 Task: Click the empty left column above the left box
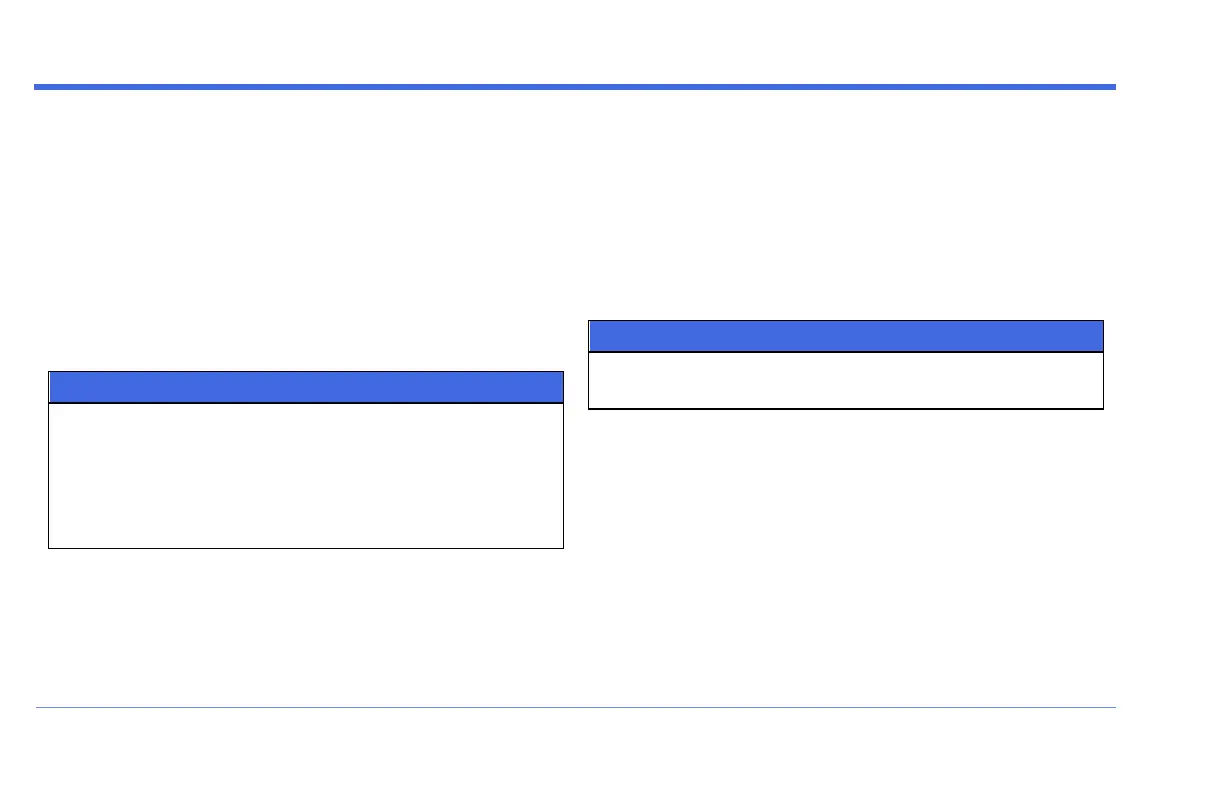(x=305, y=230)
